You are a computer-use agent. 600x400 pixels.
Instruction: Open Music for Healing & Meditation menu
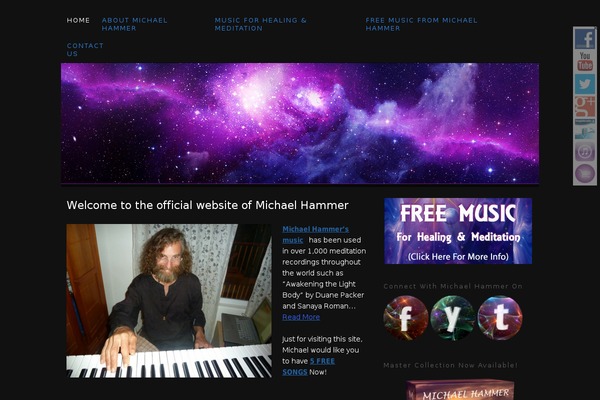point(261,24)
